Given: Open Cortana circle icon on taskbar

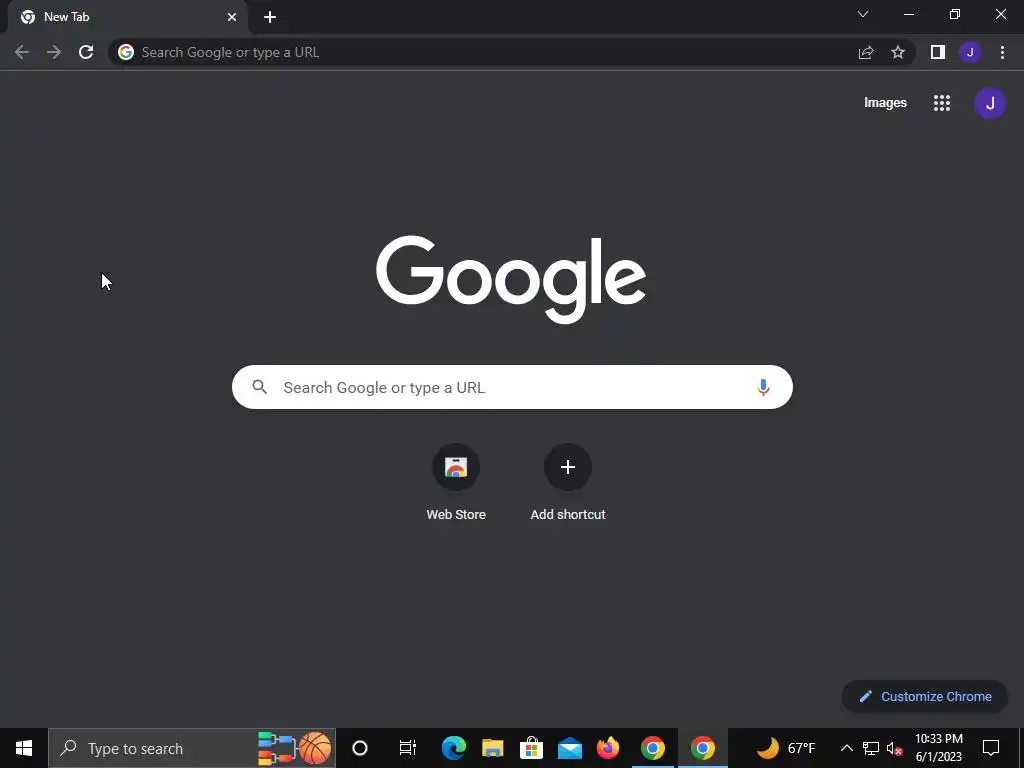Looking at the screenshot, I should coord(360,748).
